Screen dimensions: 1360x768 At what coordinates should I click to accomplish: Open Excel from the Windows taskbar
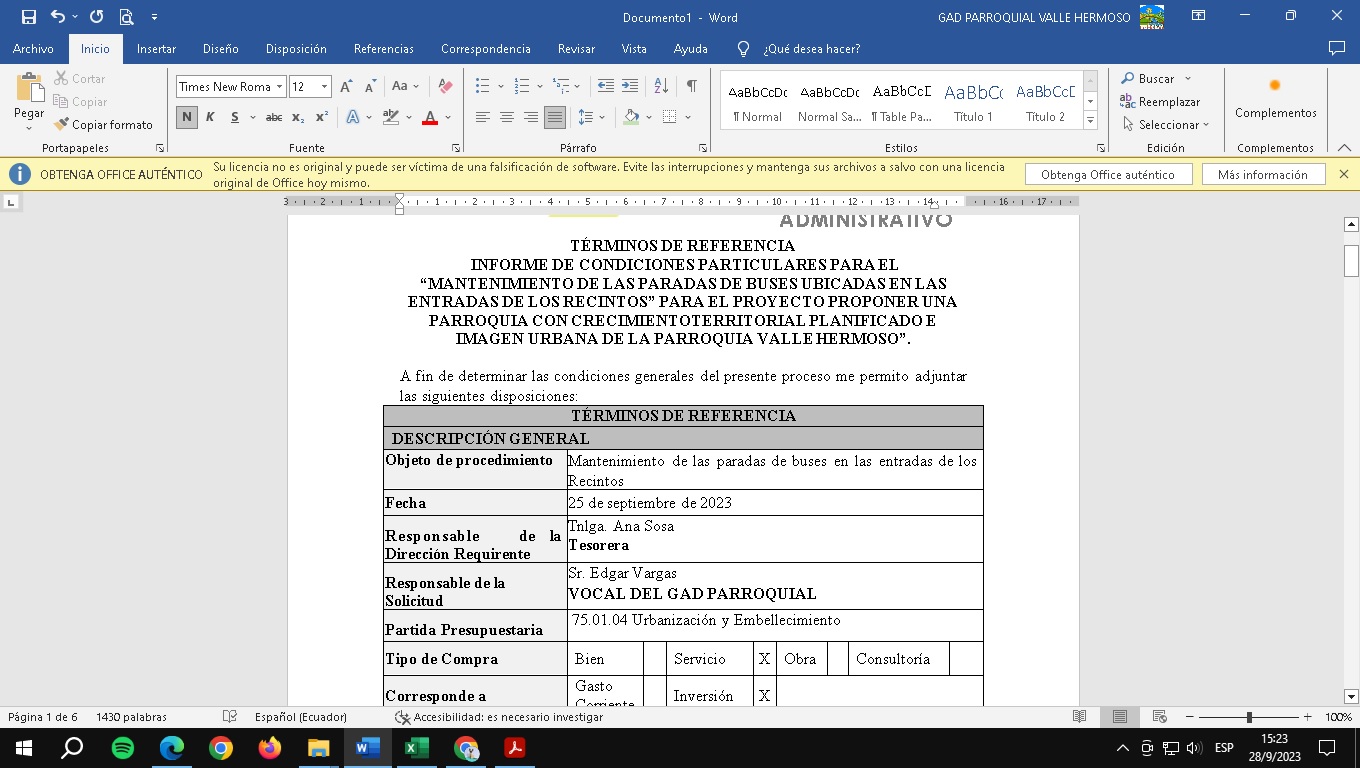coord(416,748)
